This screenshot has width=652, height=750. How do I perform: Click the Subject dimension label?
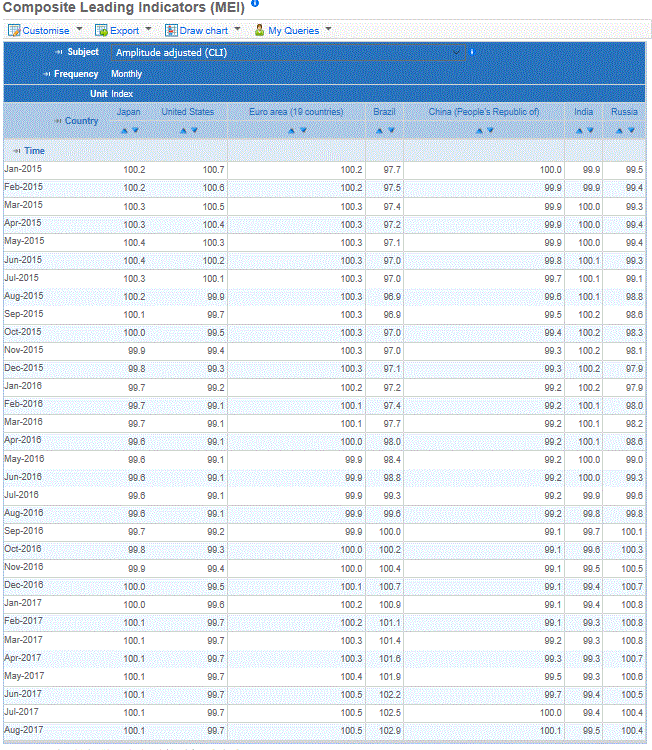[83, 52]
